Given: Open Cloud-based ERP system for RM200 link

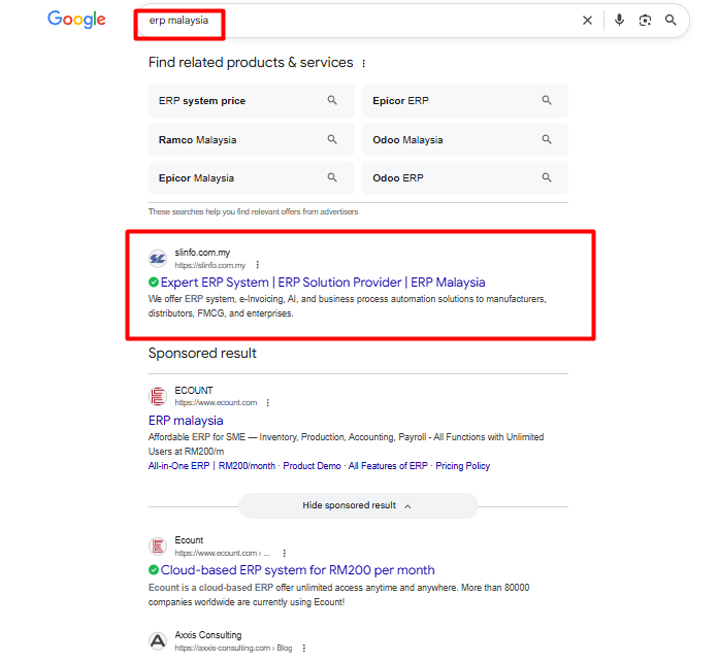Looking at the screenshot, I should pyautogui.click(x=297, y=570).
